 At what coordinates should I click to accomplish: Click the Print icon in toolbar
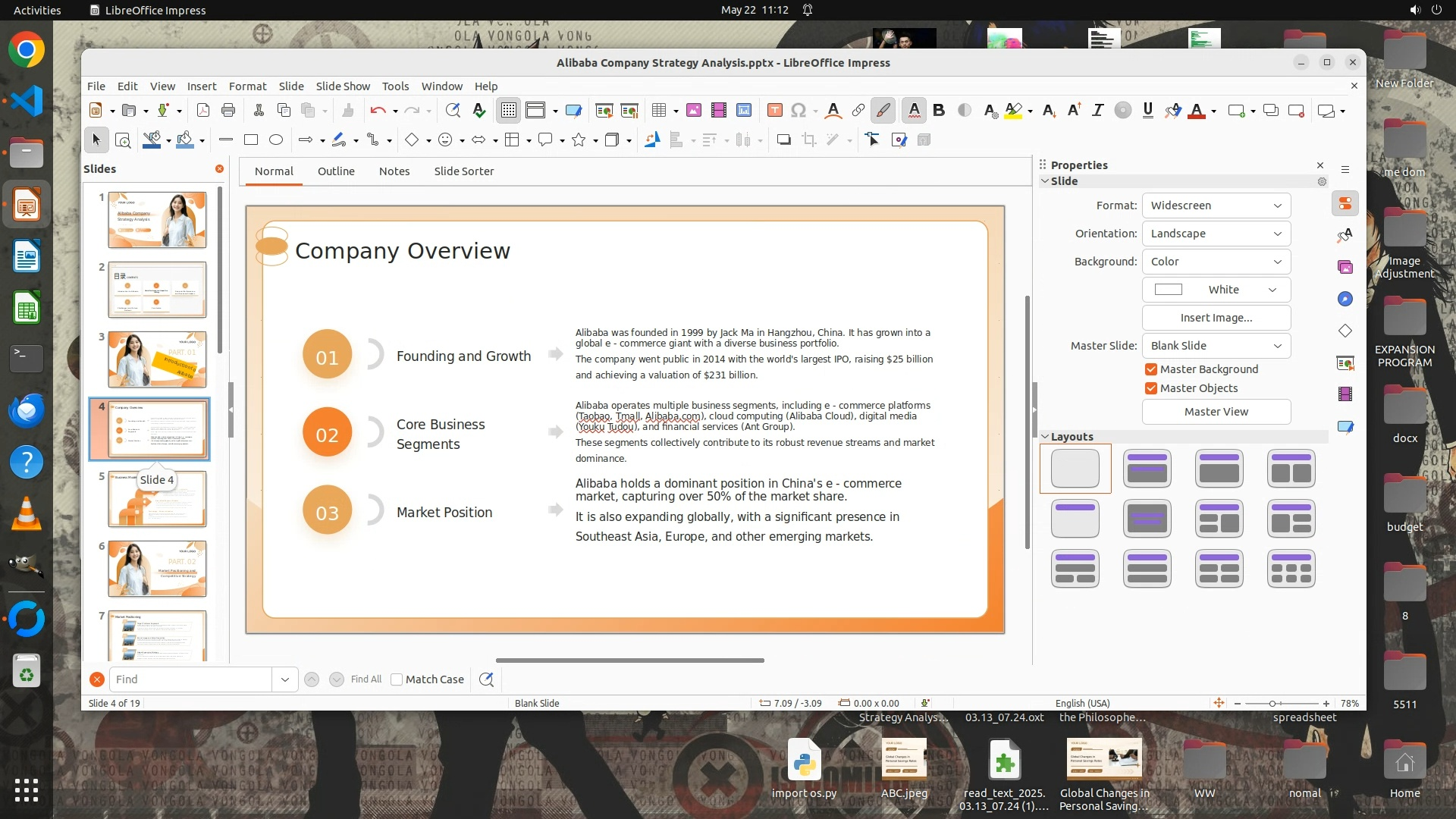(228, 111)
